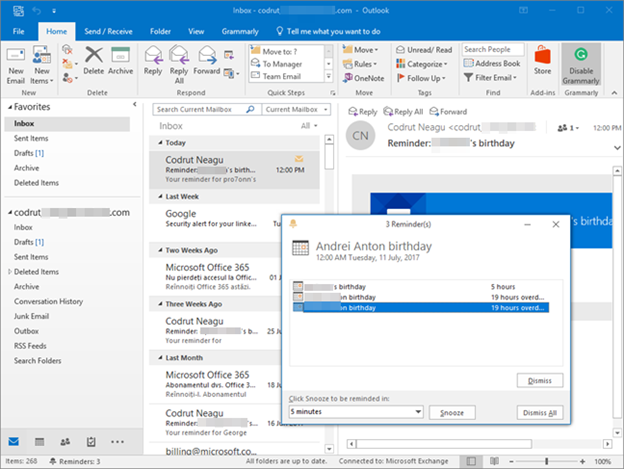This screenshot has width=624, height=469.
Task: Click the Disable Grammarly button
Action: point(580,62)
